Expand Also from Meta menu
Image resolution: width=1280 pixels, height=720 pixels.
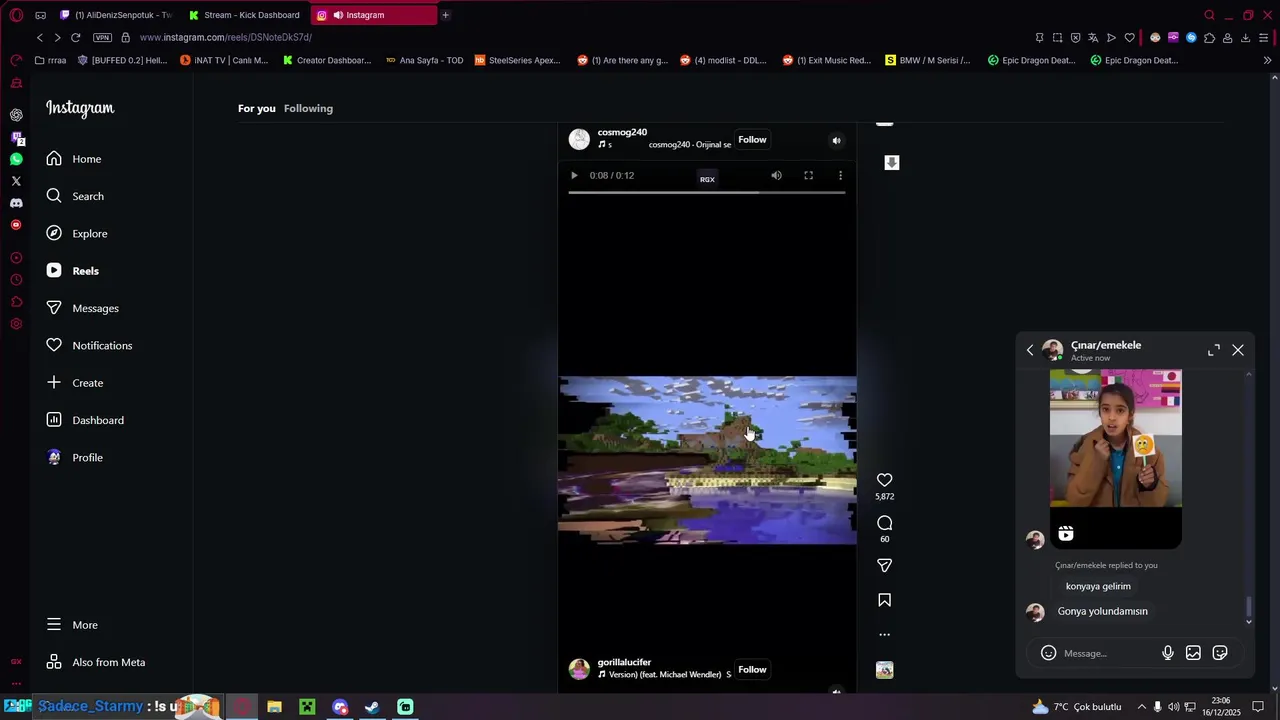point(95,662)
